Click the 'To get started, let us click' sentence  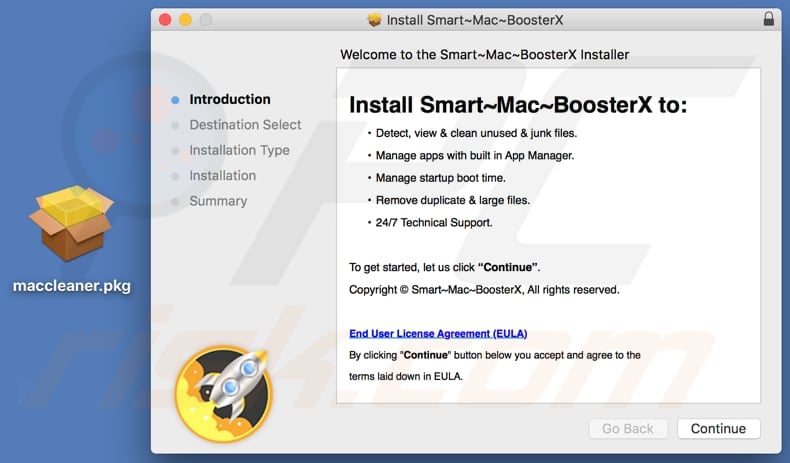click(444, 268)
